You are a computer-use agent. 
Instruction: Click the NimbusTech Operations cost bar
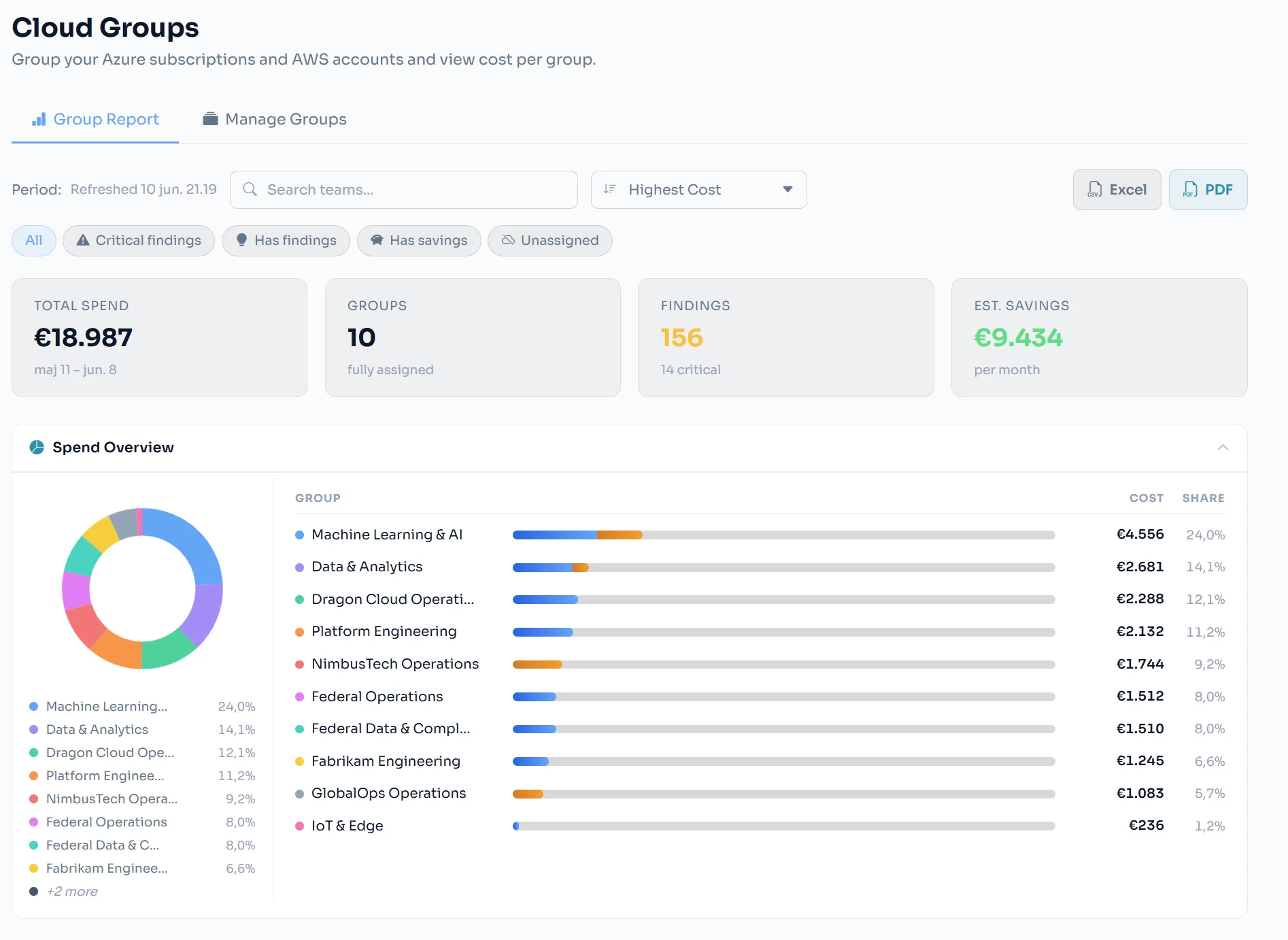click(783, 665)
